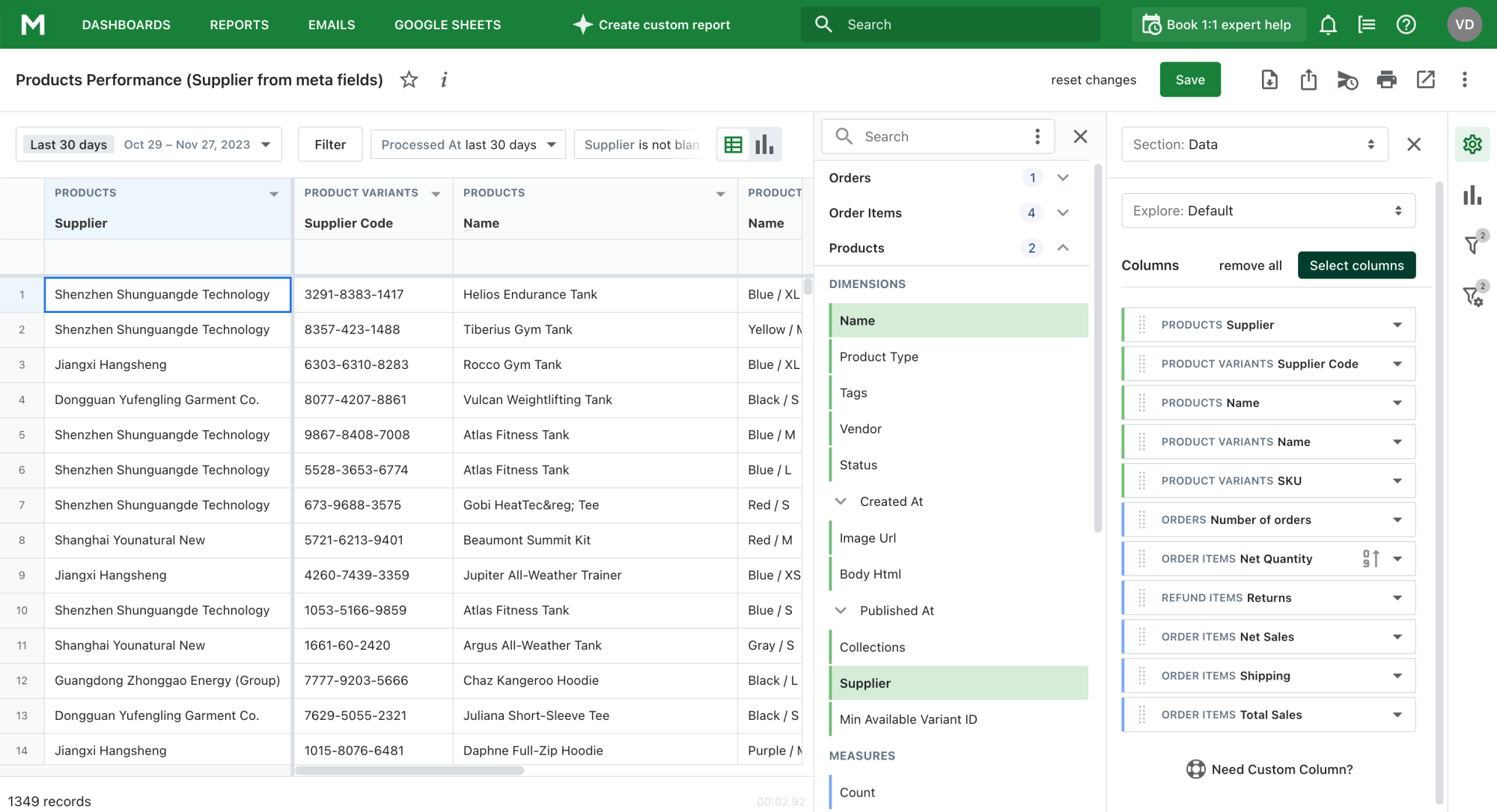The image size is (1497, 812).
Task: Click the Select columns button
Action: pos(1356,265)
